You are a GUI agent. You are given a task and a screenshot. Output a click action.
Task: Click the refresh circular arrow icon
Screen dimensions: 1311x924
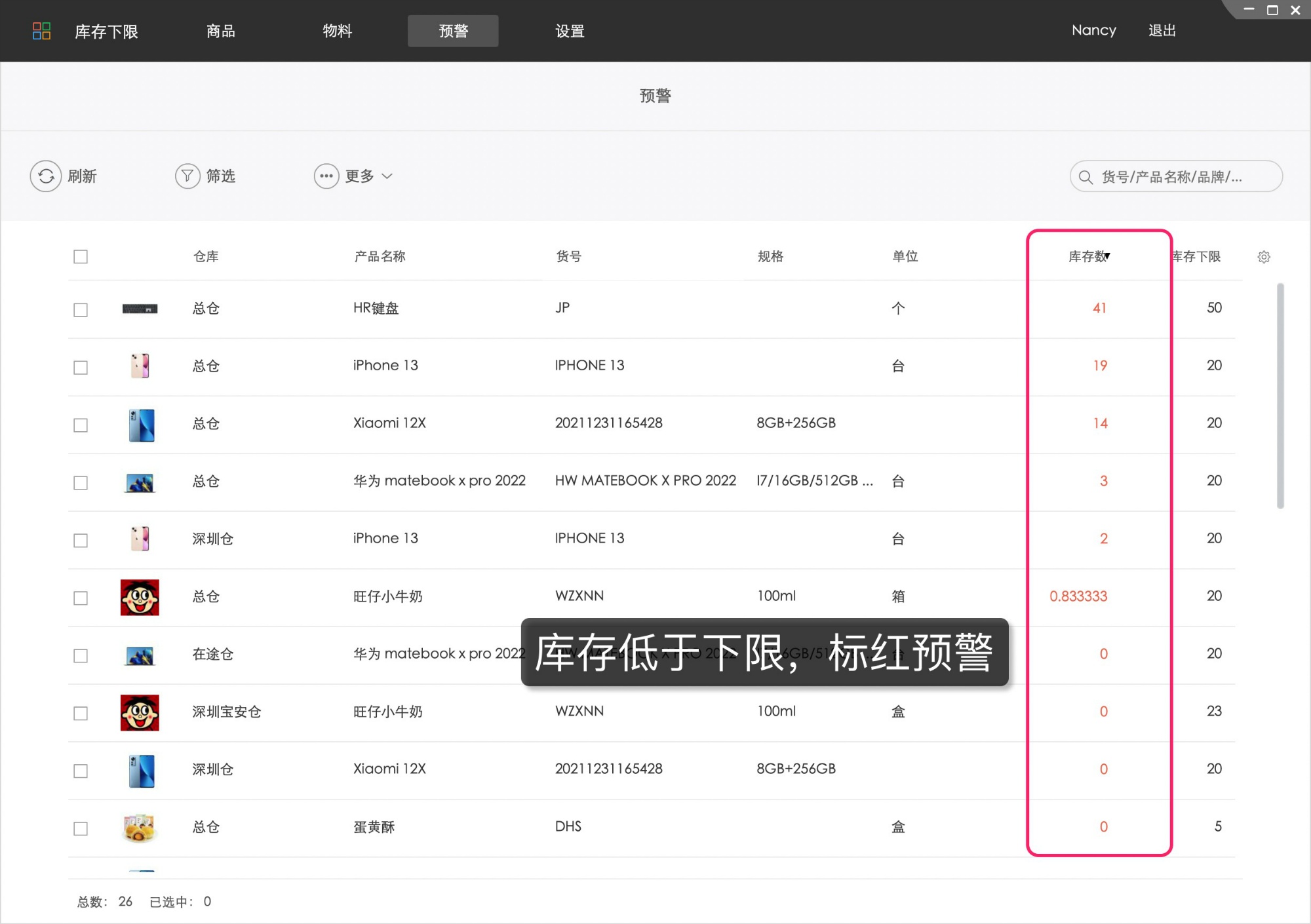point(46,176)
